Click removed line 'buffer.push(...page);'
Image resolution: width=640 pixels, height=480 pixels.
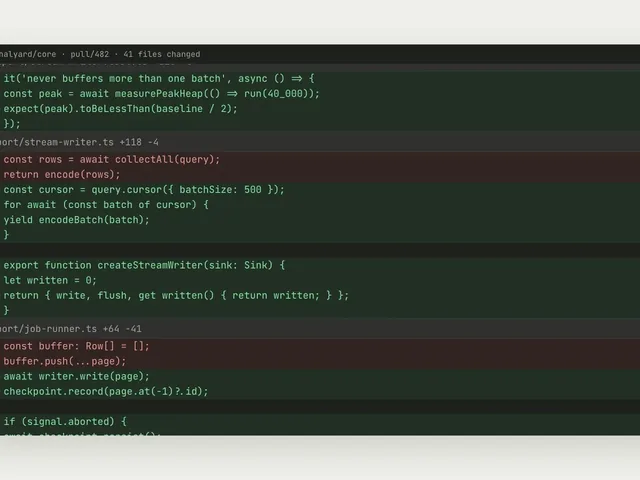[x=320, y=361]
